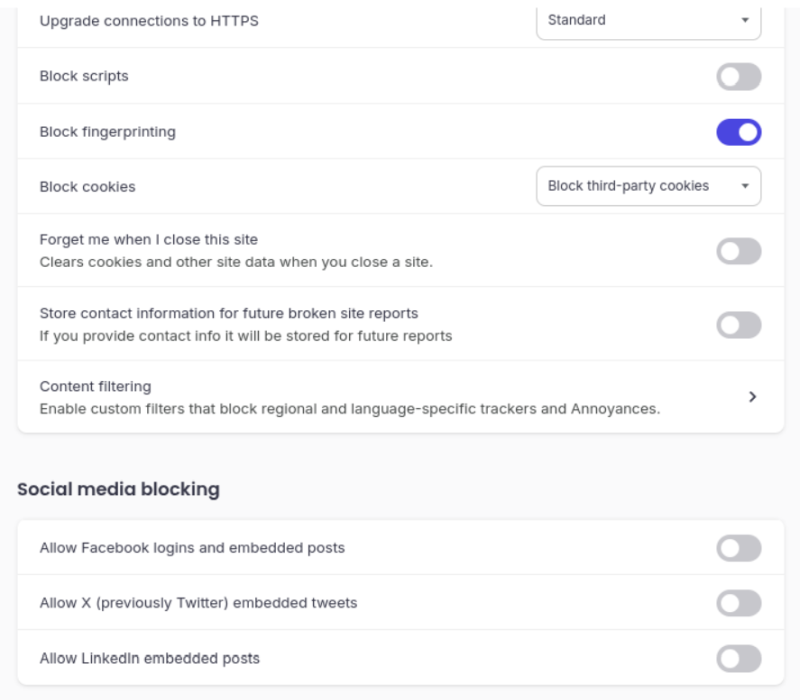
Task: Open the Block cookies dropdown
Action: coord(648,185)
